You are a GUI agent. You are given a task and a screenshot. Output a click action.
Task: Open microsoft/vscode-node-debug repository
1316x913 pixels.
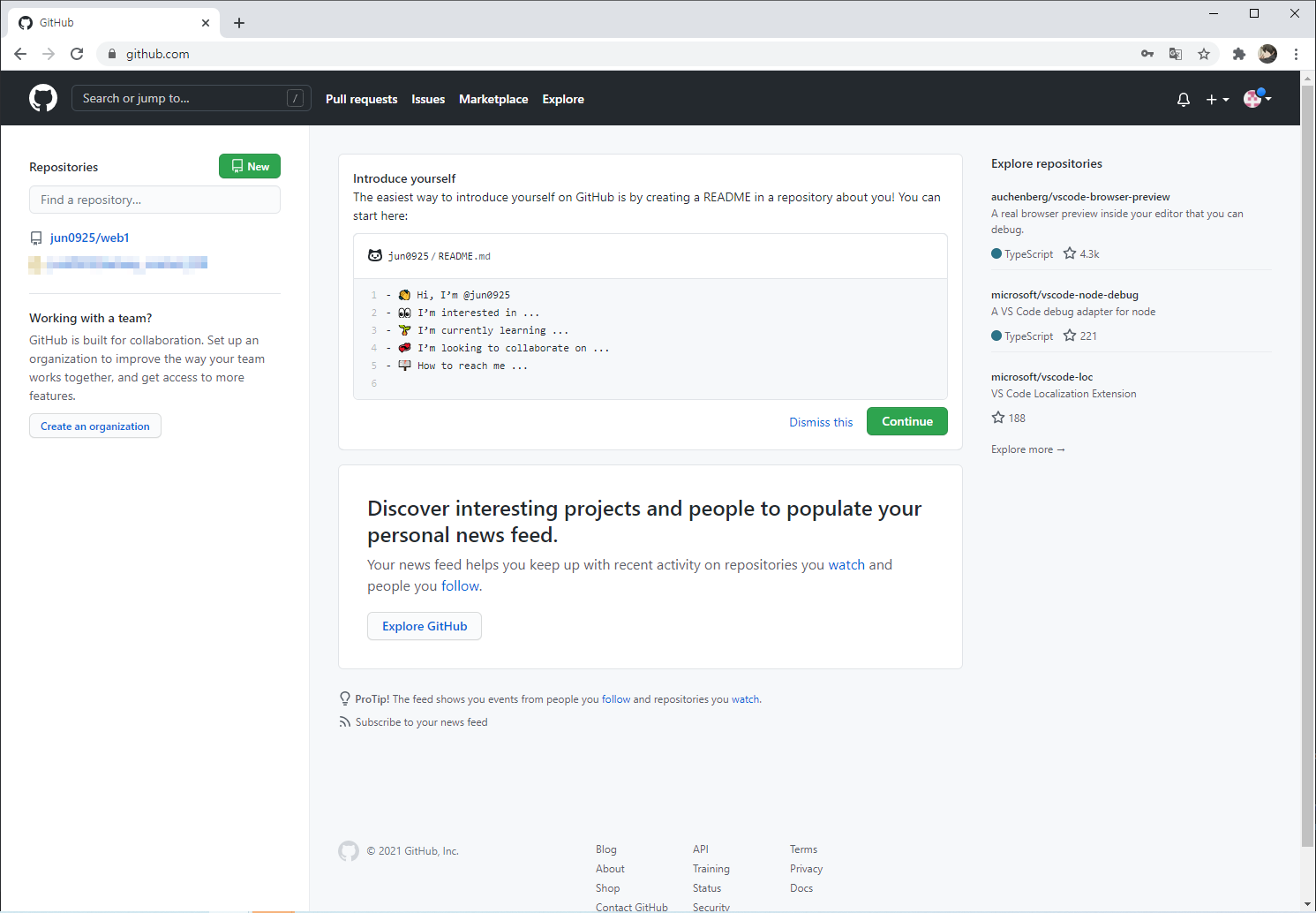(1064, 295)
